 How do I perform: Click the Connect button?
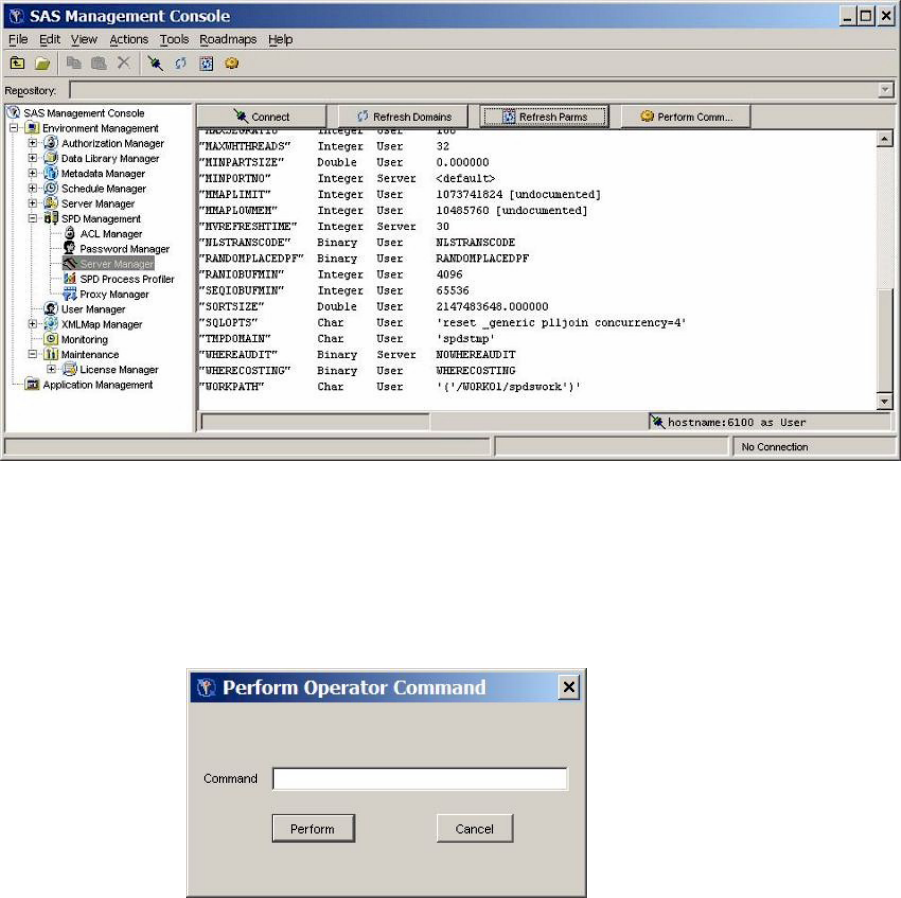coord(261,117)
